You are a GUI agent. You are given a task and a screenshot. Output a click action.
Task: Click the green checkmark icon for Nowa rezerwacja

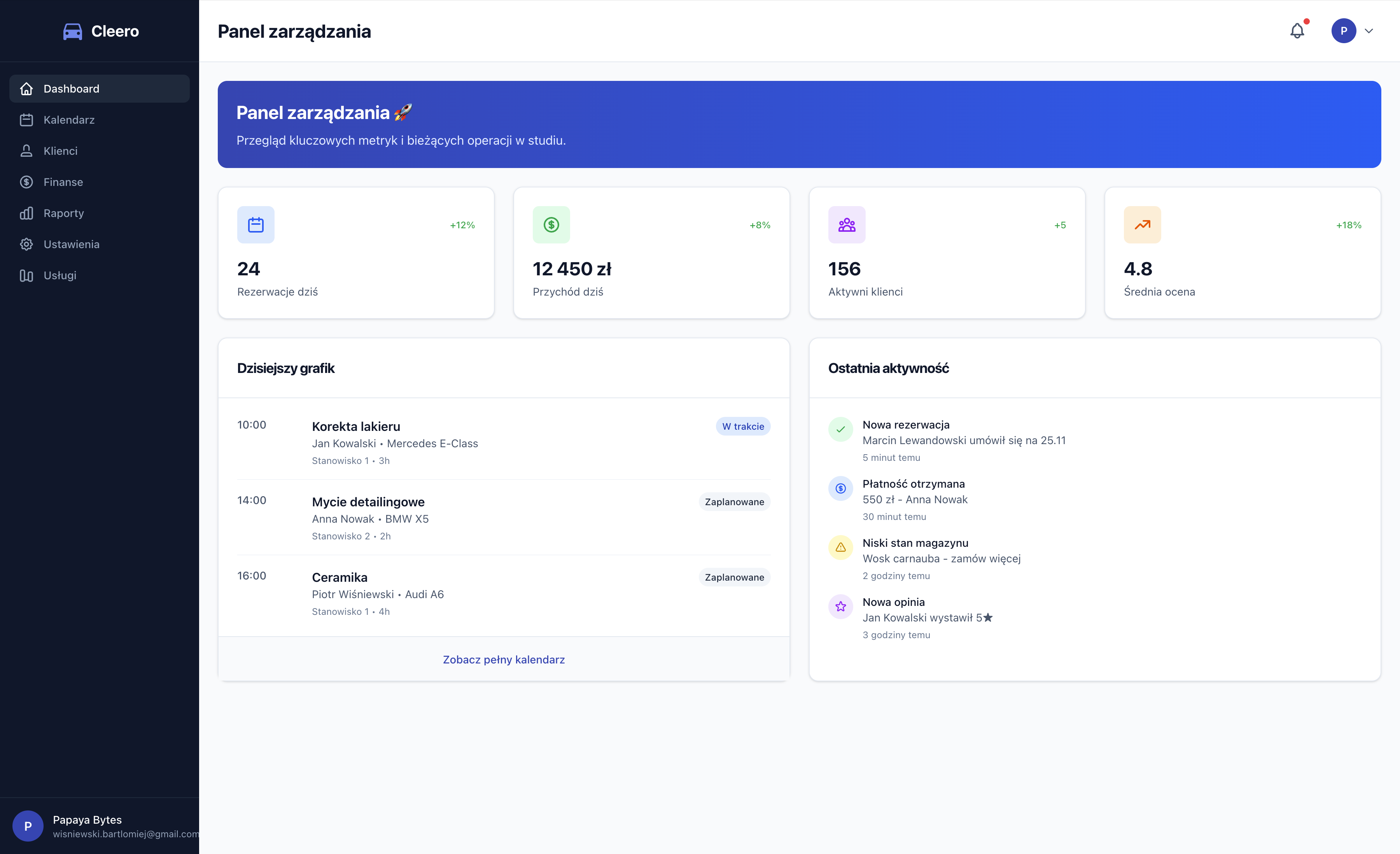pos(840,430)
